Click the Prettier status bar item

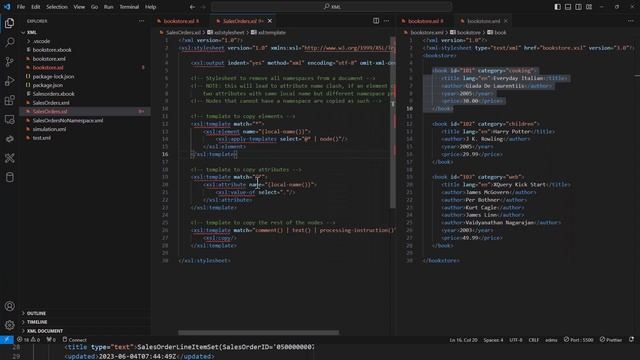pos(611,340)
